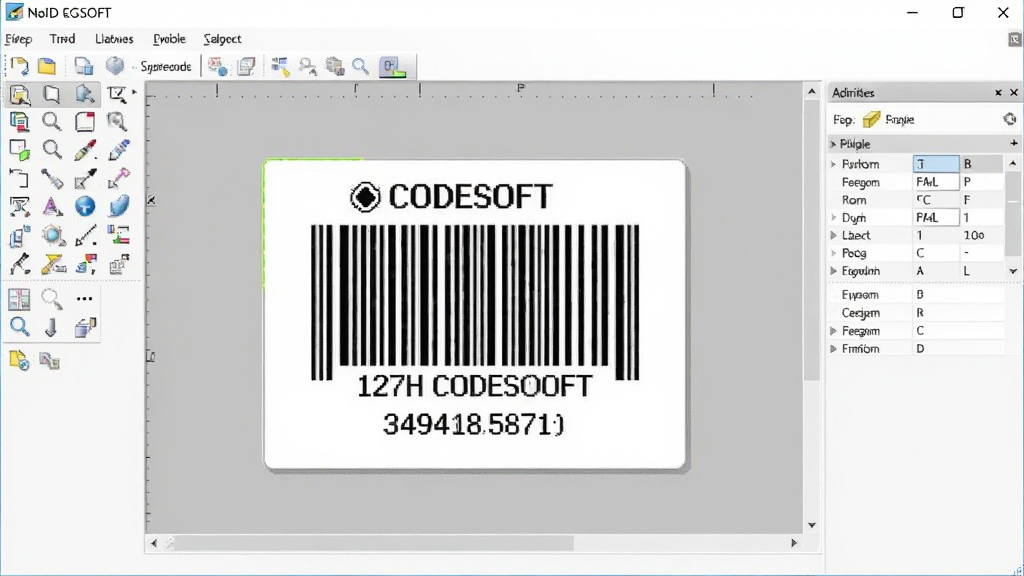This screenshot has height=576, width=1024.
Task: Select the page with red corner tool
Action: [85, 122]
